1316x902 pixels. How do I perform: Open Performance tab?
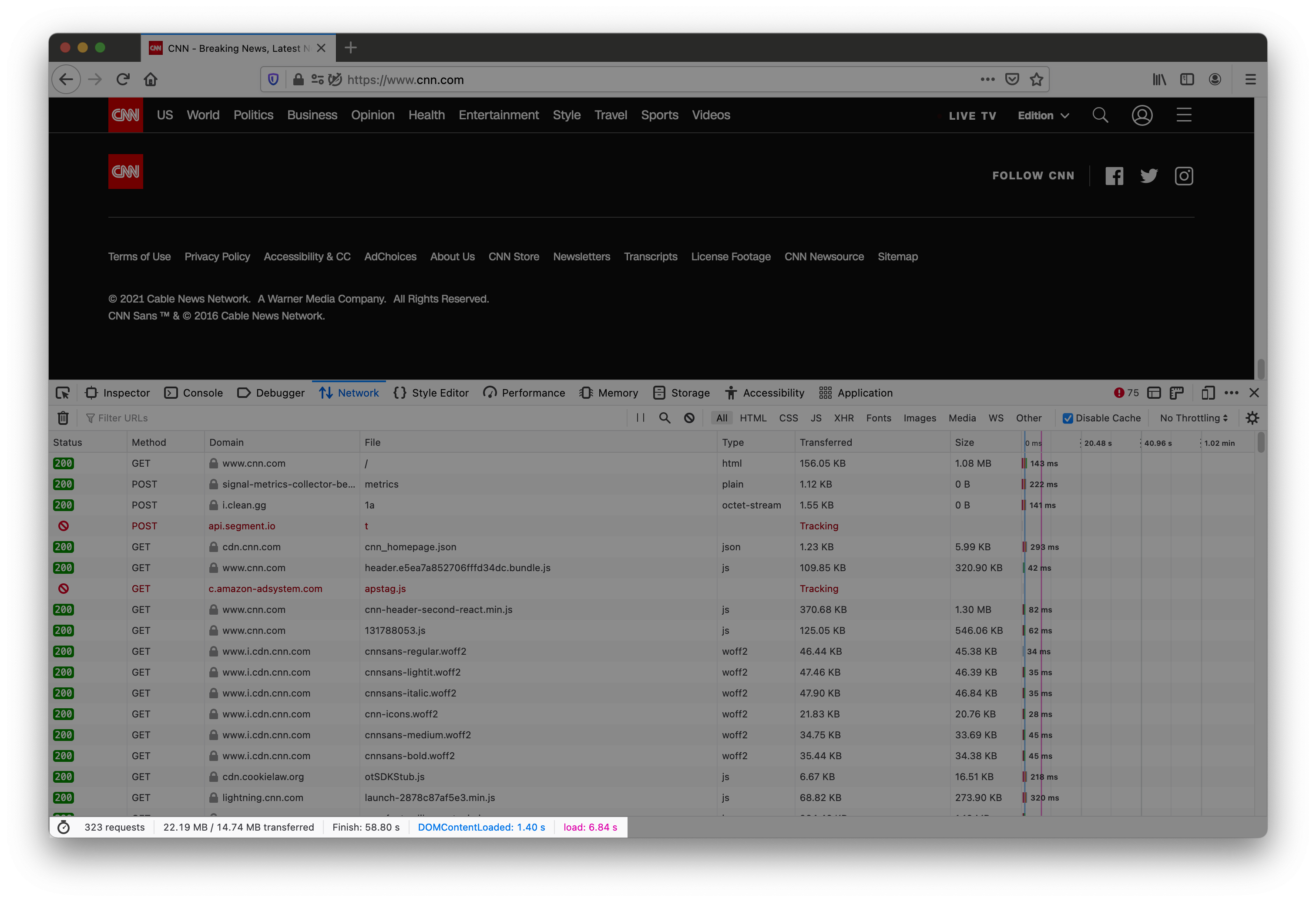524,393
